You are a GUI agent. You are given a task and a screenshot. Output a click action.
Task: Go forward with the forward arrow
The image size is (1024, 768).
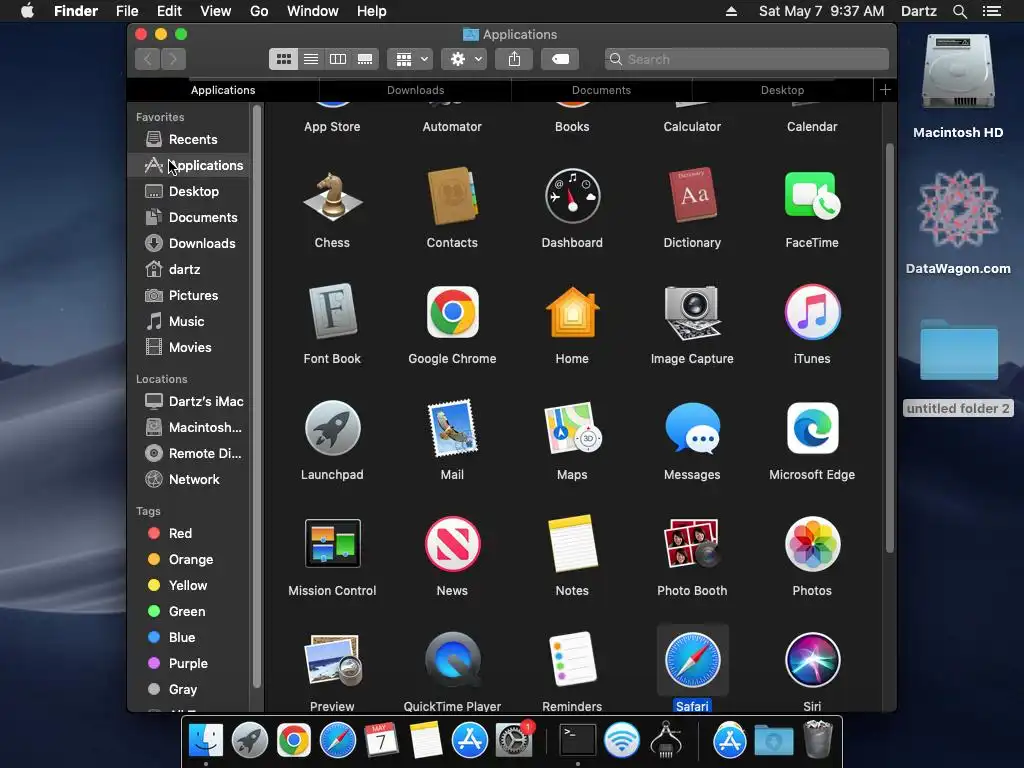pyautogui.click(x=173, y=59)
